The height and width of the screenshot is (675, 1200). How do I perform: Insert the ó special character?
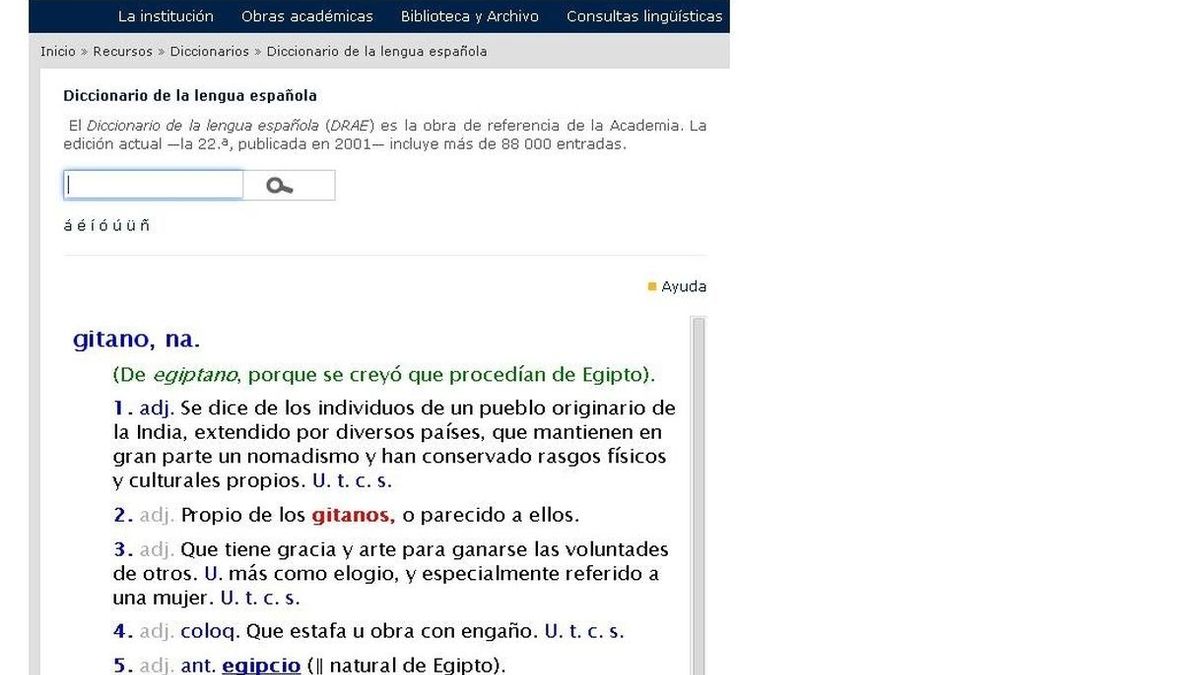click(x=103, y=225)
